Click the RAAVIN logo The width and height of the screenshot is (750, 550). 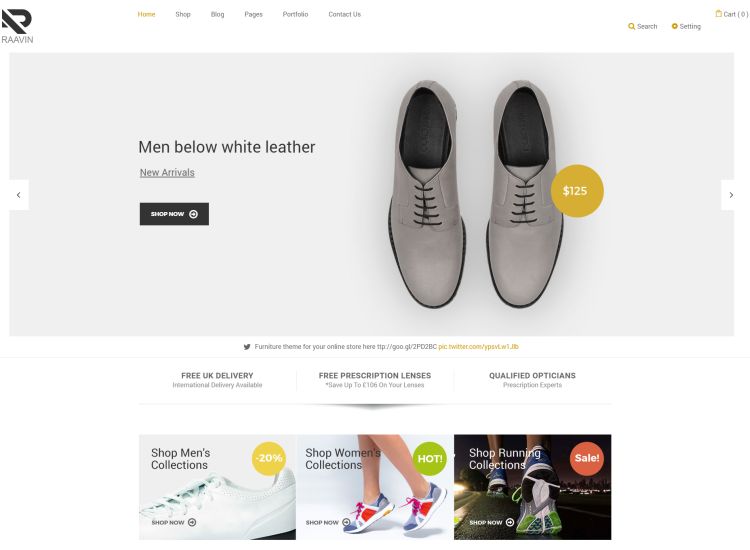tap(17, 26)
